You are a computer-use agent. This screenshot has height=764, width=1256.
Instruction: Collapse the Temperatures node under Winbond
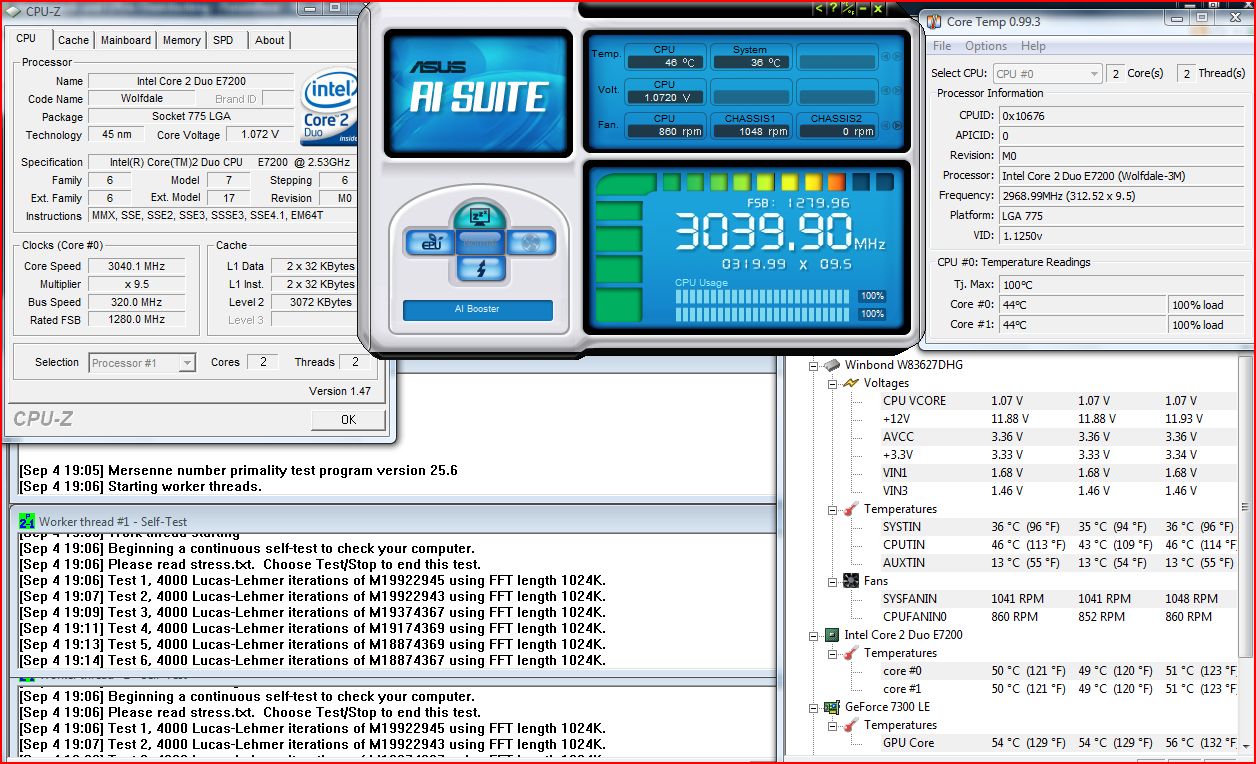833,509
